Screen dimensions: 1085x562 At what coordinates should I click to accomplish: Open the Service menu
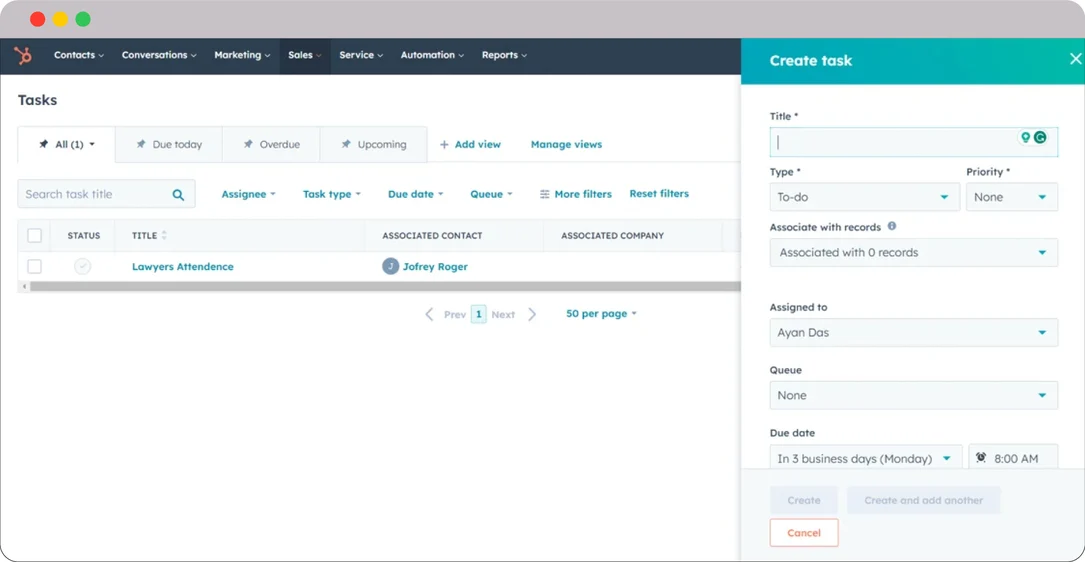pos(361,55)
